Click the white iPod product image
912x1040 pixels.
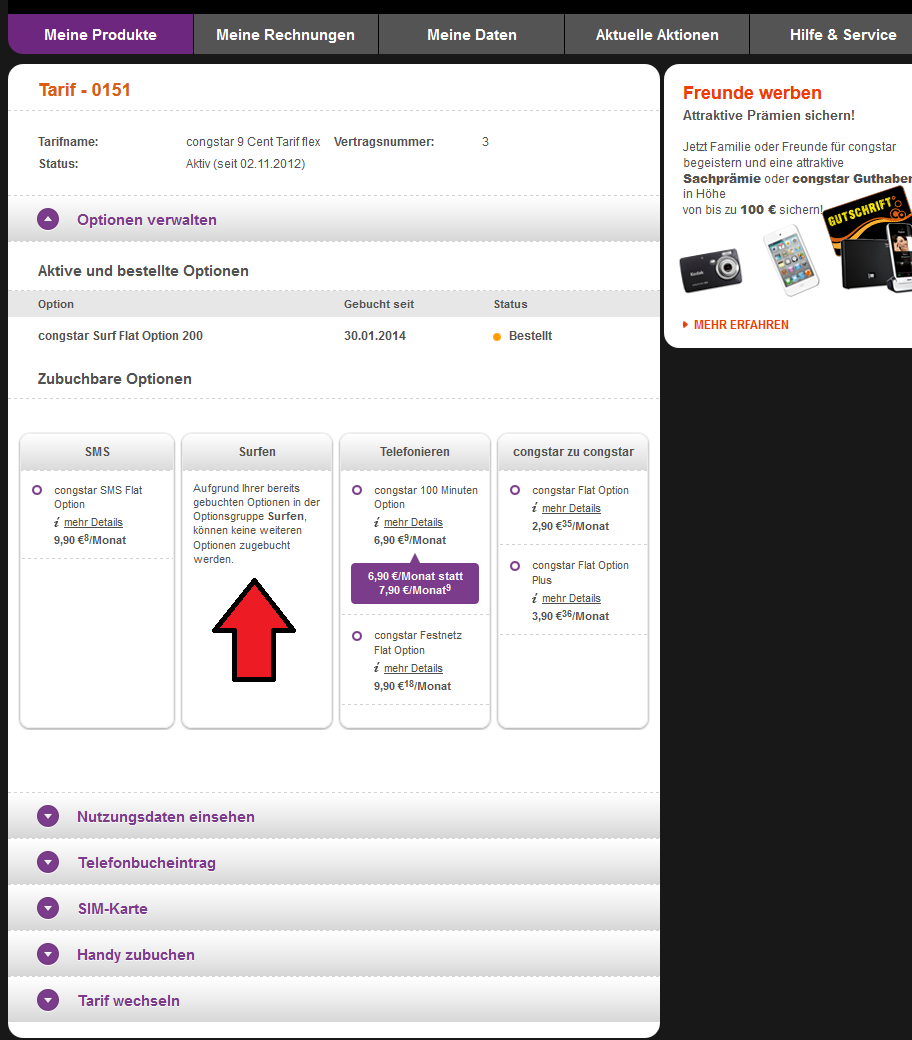click(790, 260)
